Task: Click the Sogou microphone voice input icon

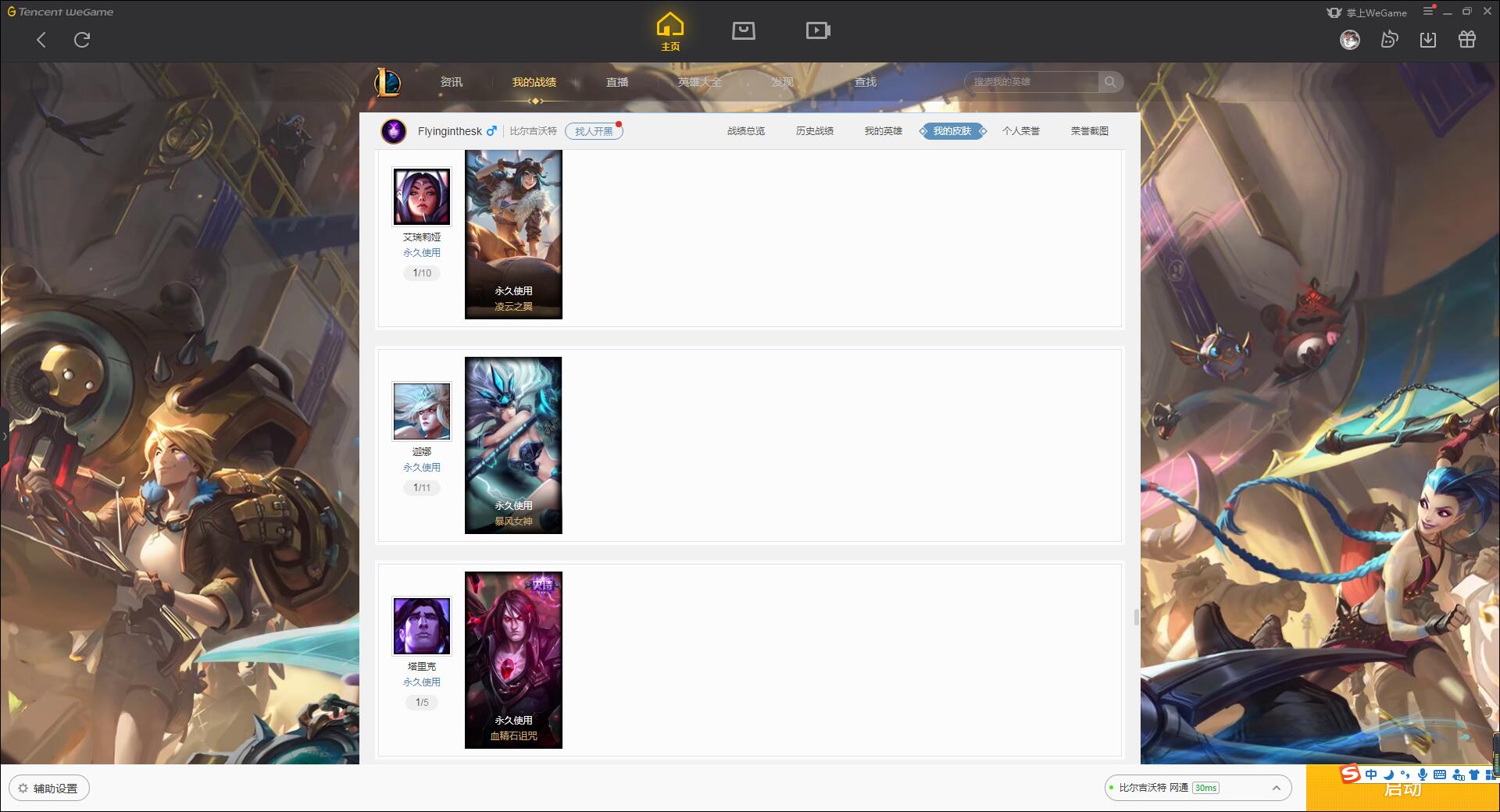Action: pos(1423,775)
